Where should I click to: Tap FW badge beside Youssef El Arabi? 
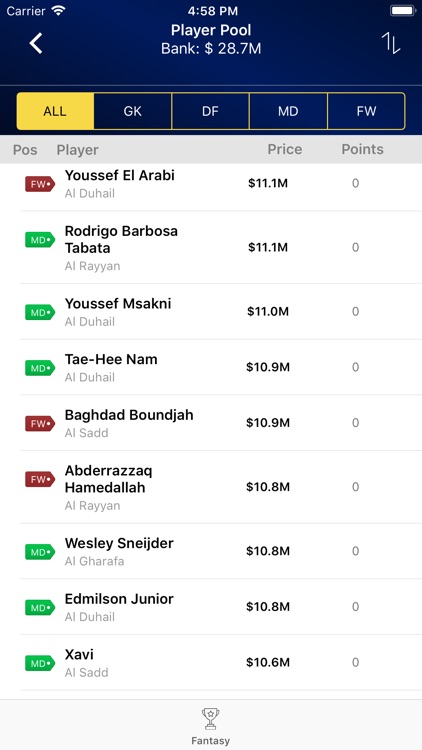coord(40,184)
